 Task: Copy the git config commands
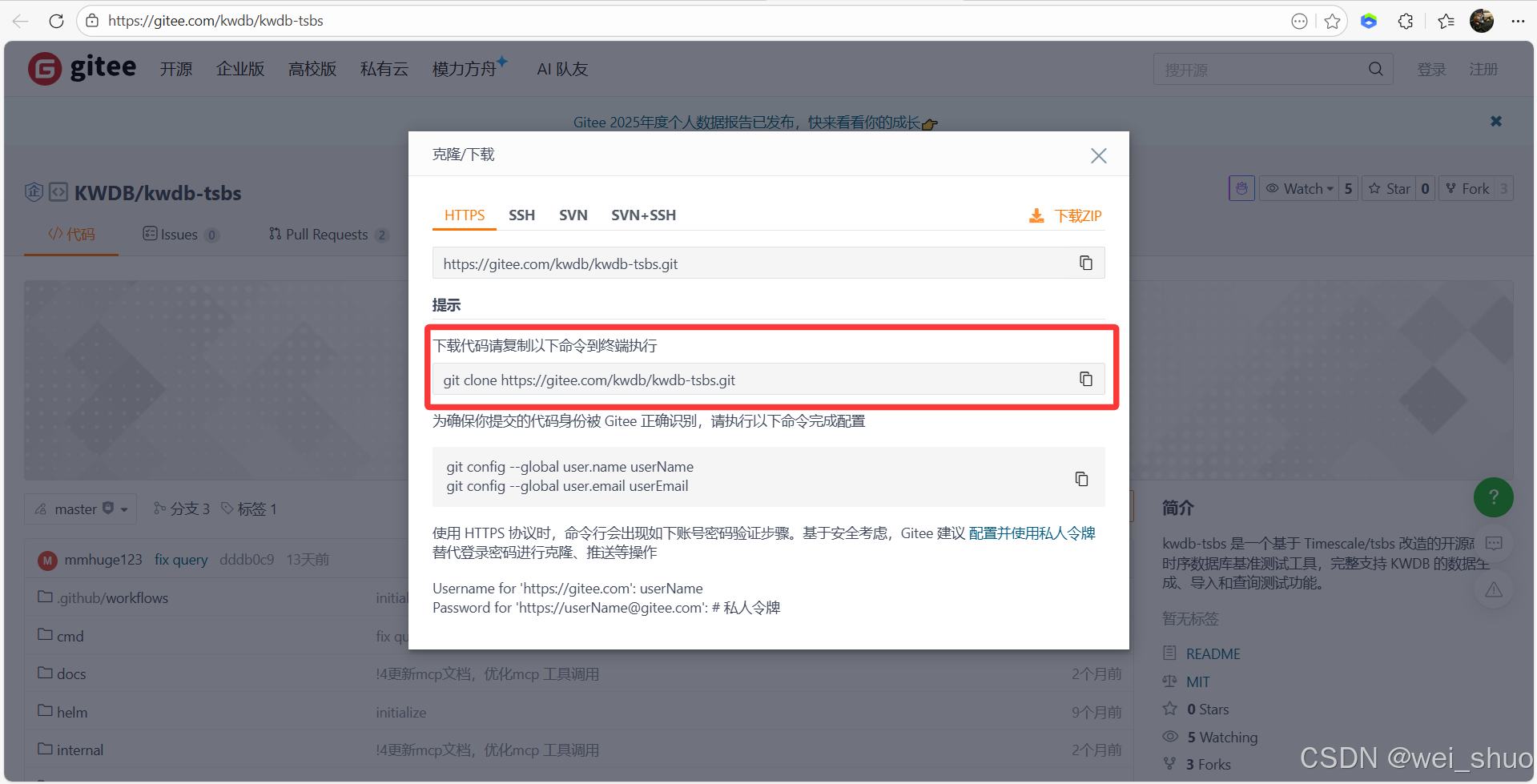(x=1081, y=479)
